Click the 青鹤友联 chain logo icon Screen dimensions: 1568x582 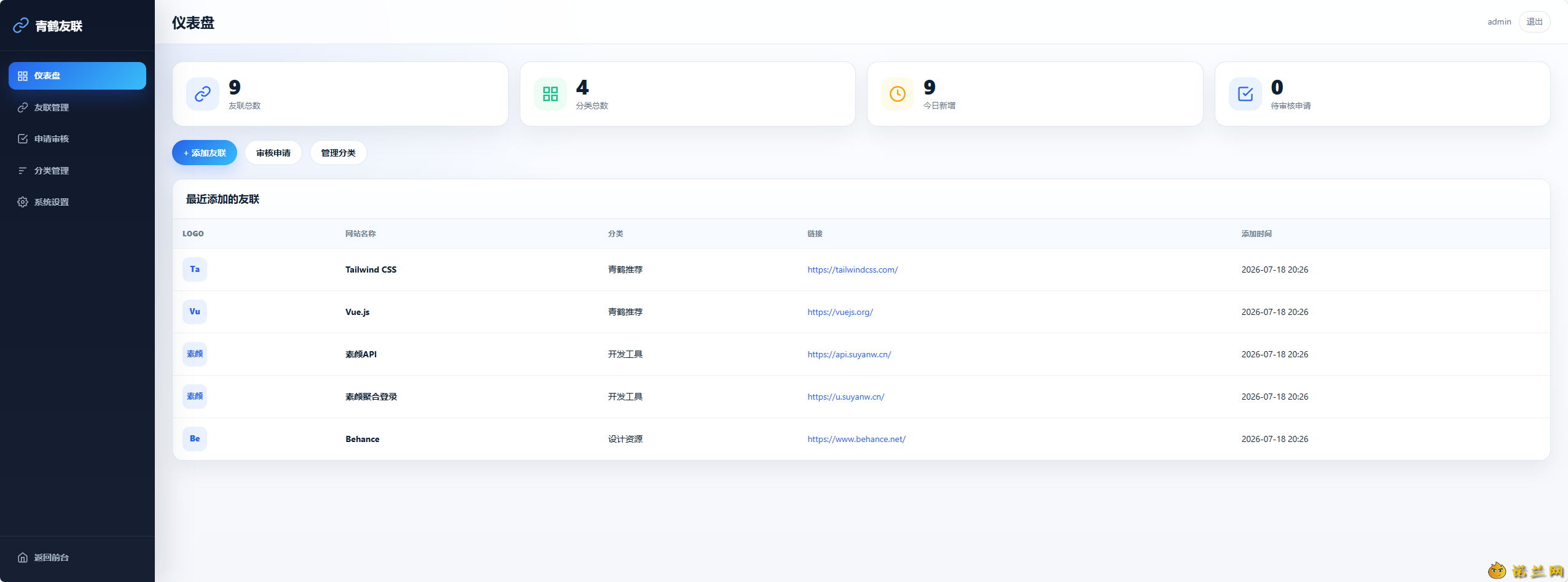21,25
